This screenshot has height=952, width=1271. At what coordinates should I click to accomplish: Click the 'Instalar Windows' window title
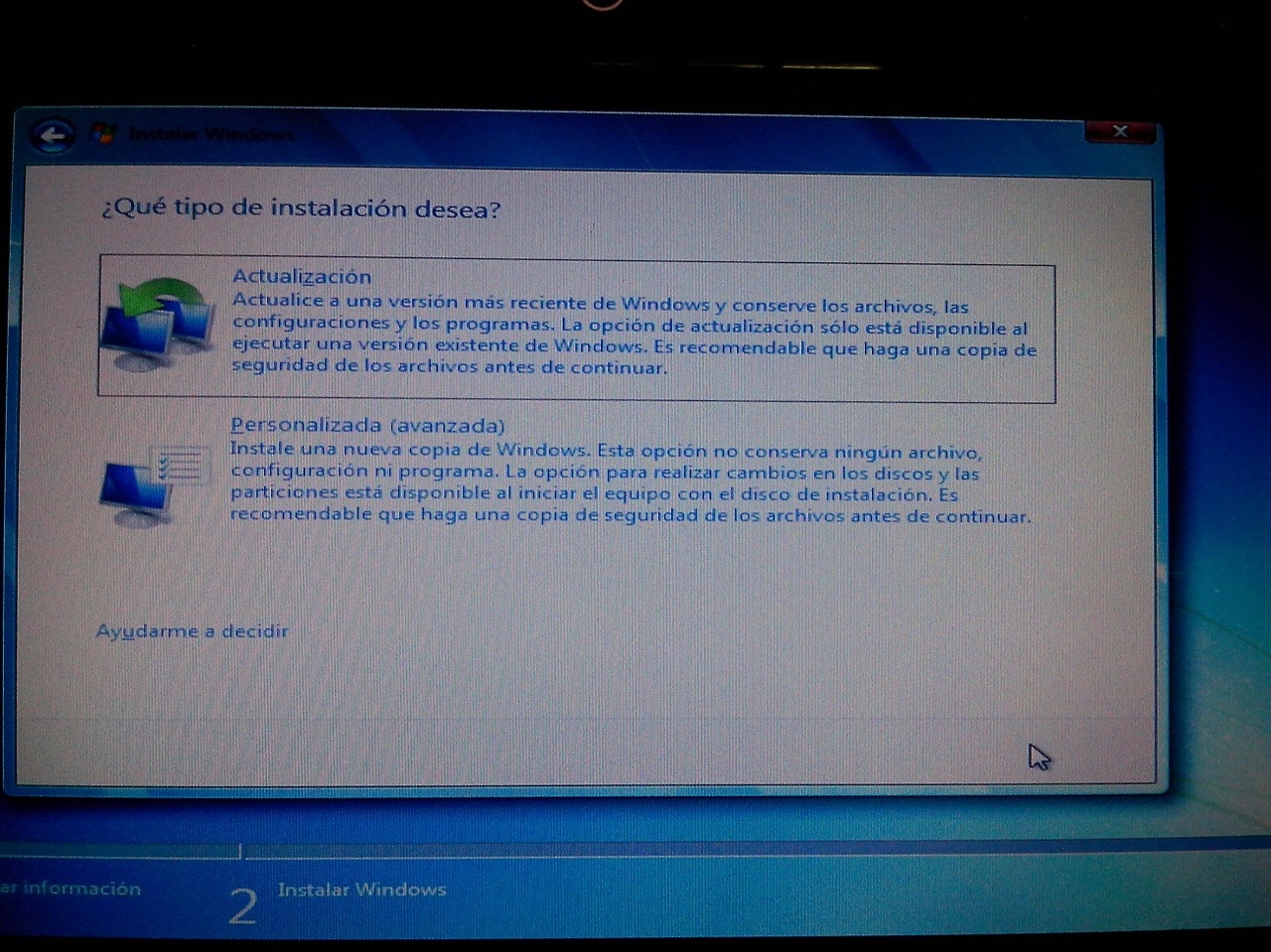(211, 134)
